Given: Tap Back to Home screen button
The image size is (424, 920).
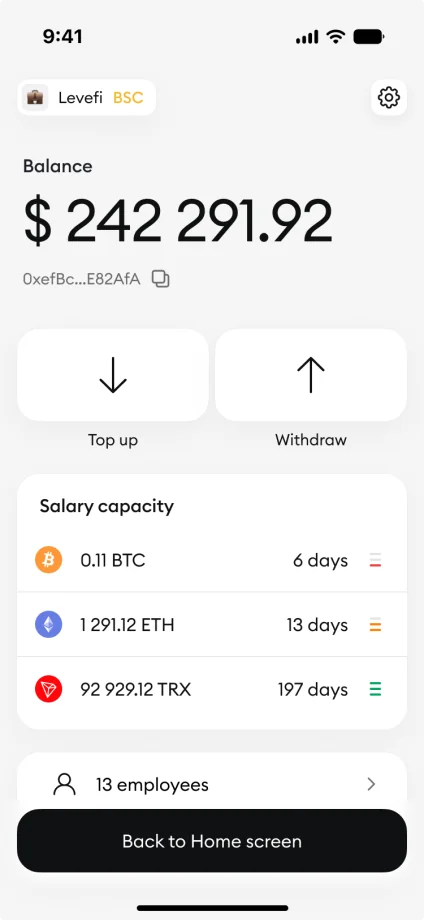Looking at the screenshot, I should coord(212,841).
